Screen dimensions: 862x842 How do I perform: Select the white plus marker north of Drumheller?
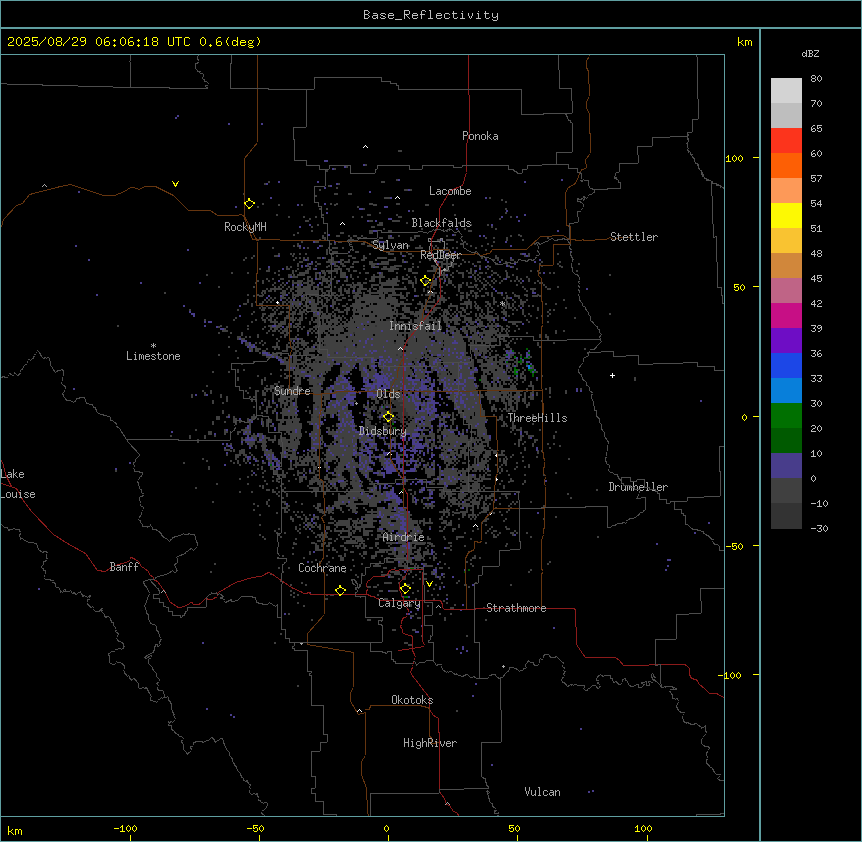click(612, 375)
